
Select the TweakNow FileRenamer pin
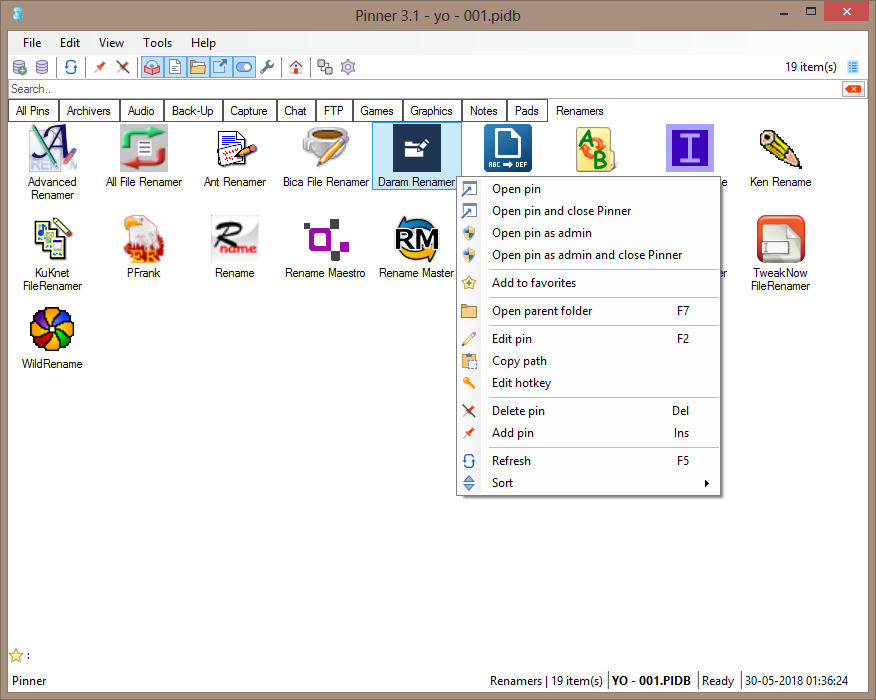pos(780,253)
